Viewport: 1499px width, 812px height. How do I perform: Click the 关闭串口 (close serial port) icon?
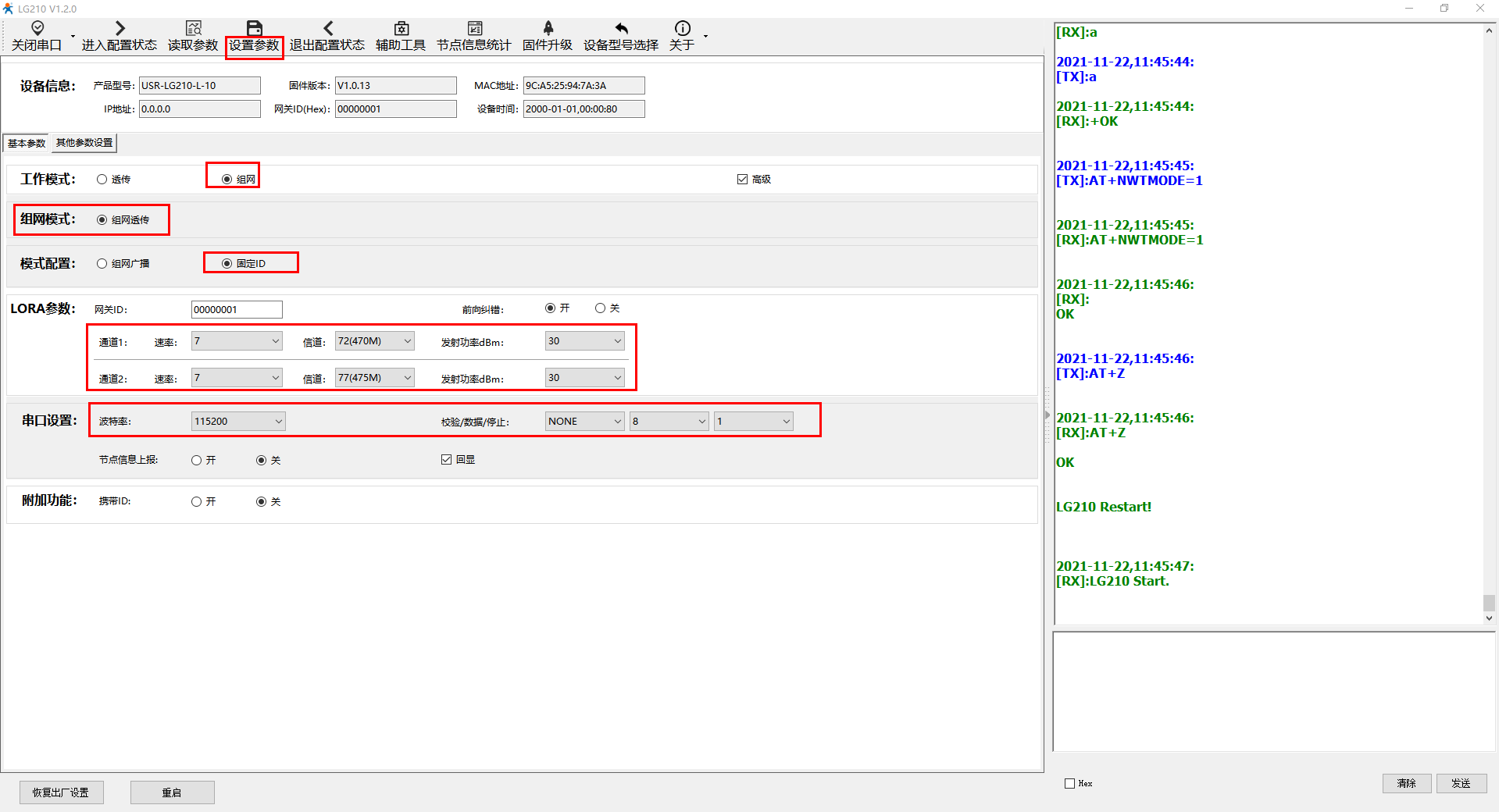[37, 29]
